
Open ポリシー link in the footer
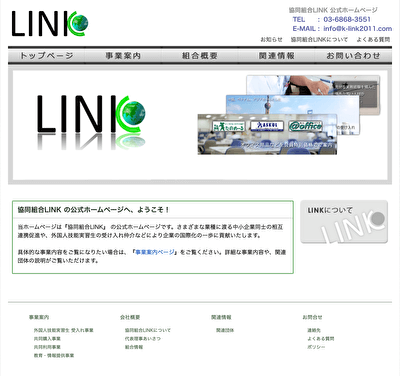[x=316, y=347]
